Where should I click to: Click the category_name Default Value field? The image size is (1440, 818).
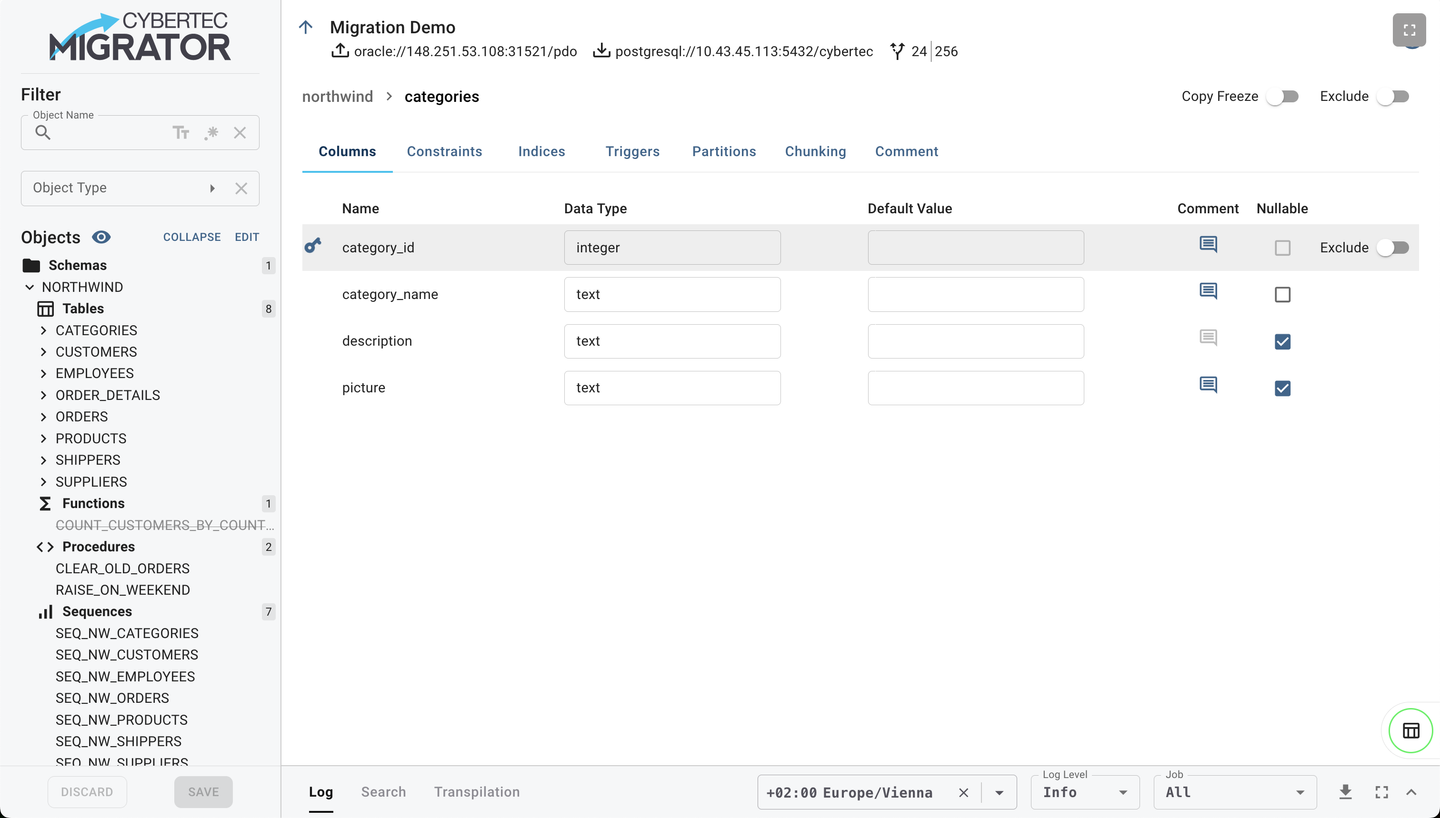975,295
